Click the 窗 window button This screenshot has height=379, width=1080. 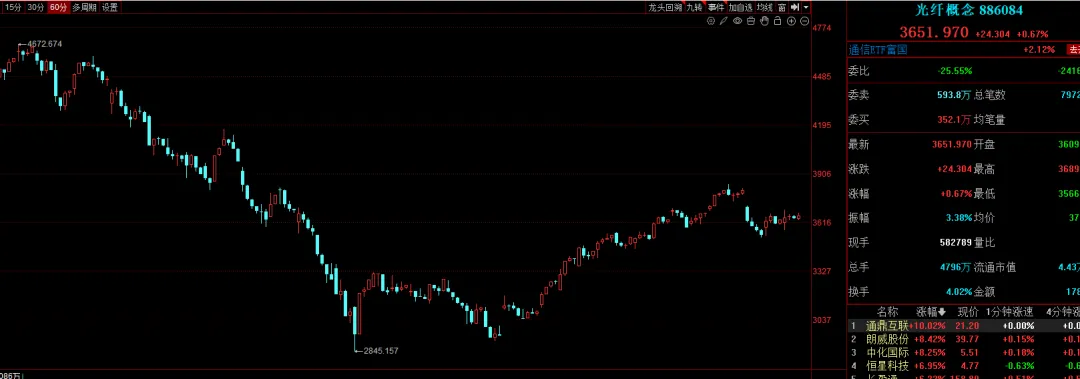[x=782, y=8]
